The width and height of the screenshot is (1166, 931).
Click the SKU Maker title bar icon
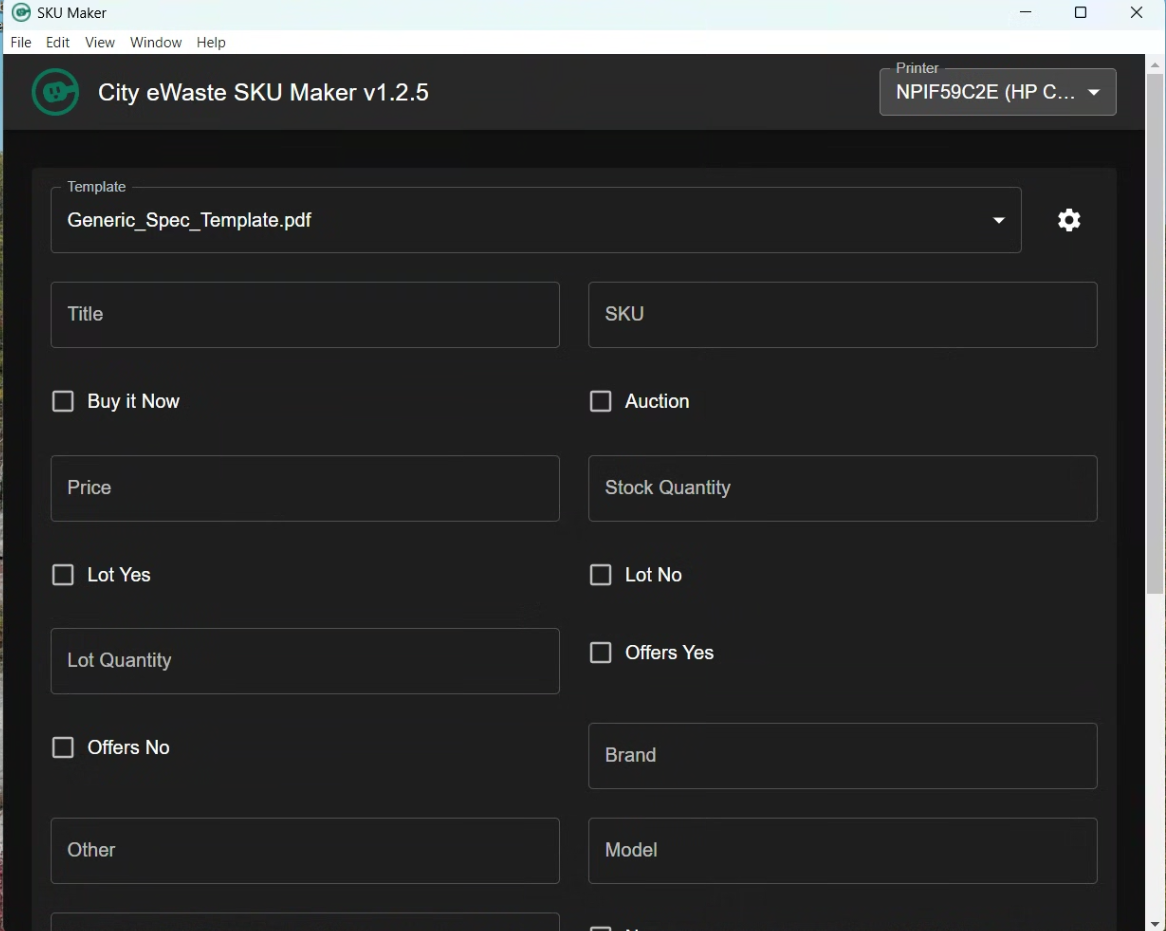(x=21, y=13)
